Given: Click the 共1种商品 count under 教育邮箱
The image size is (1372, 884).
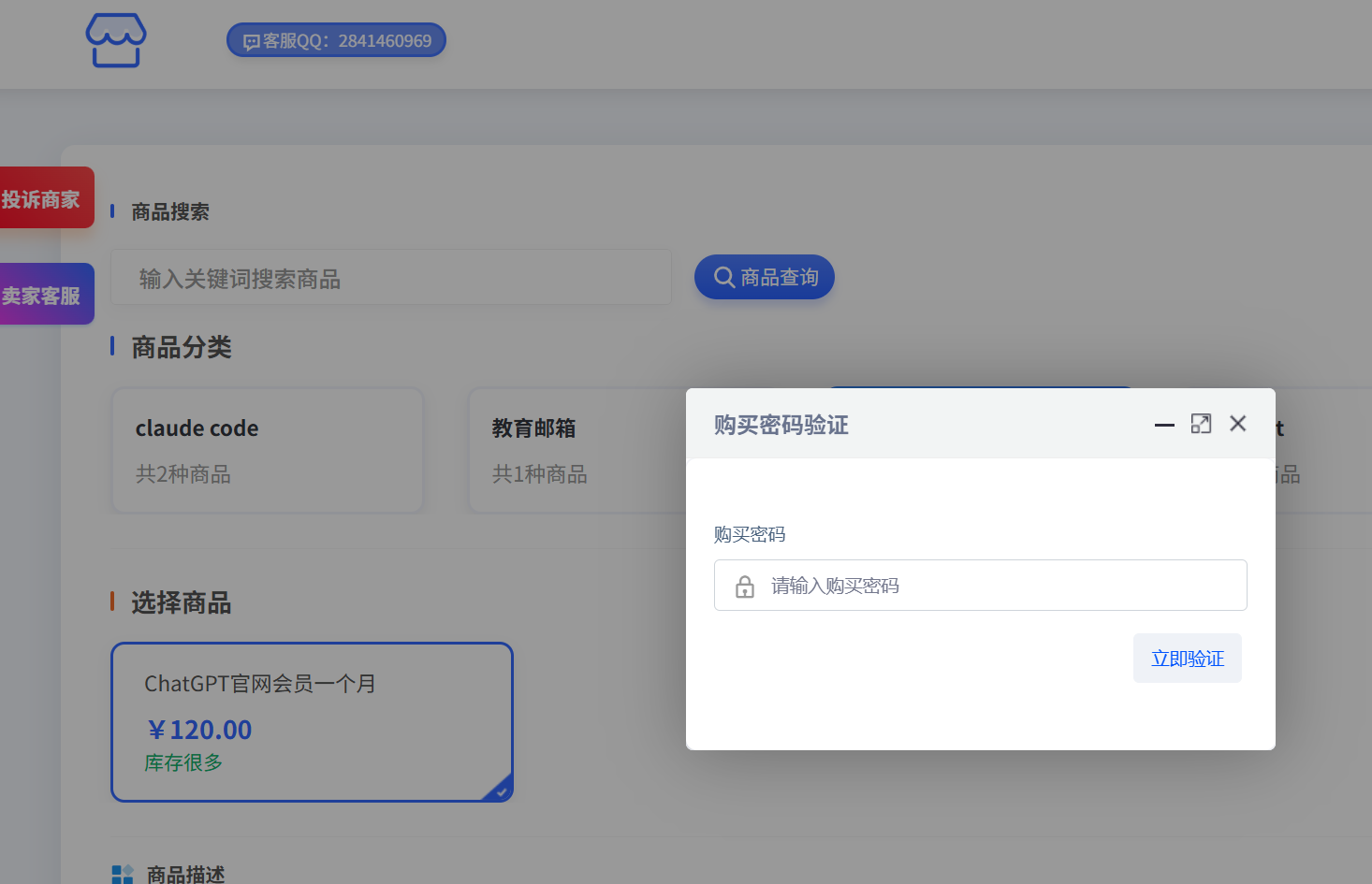Looking at the screenshot, I should point(540,474).
